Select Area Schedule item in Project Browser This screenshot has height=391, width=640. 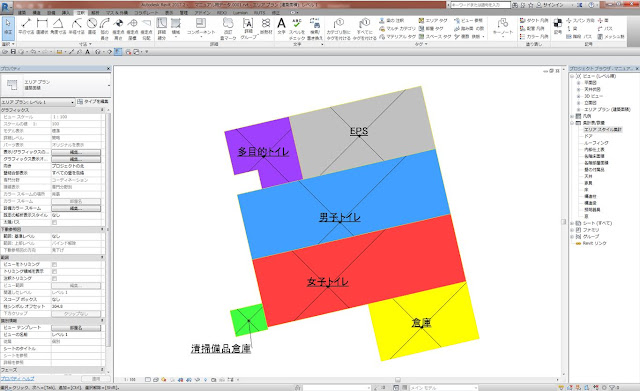click(603, 129)
